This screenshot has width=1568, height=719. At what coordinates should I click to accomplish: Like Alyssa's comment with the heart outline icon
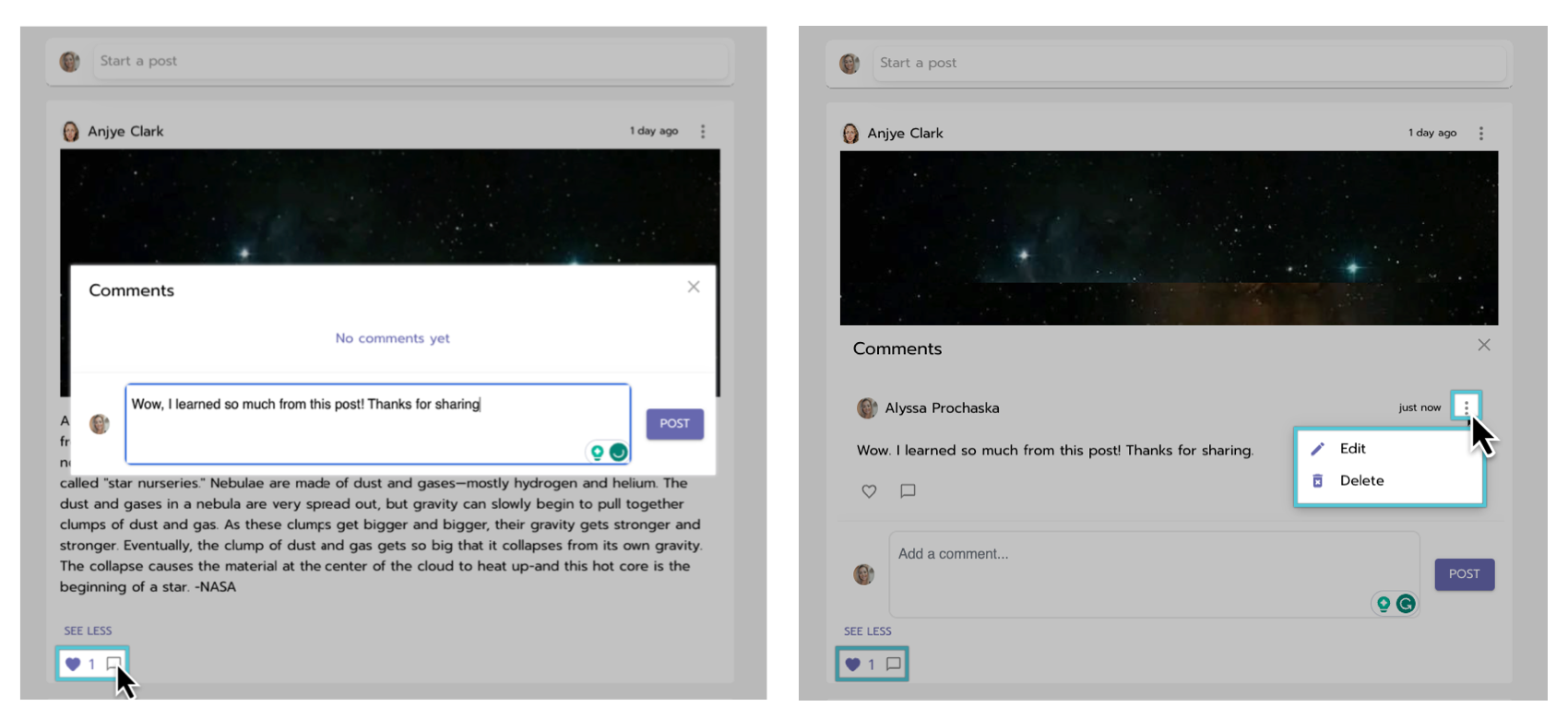pyautogui.click(x=869, y=491)
